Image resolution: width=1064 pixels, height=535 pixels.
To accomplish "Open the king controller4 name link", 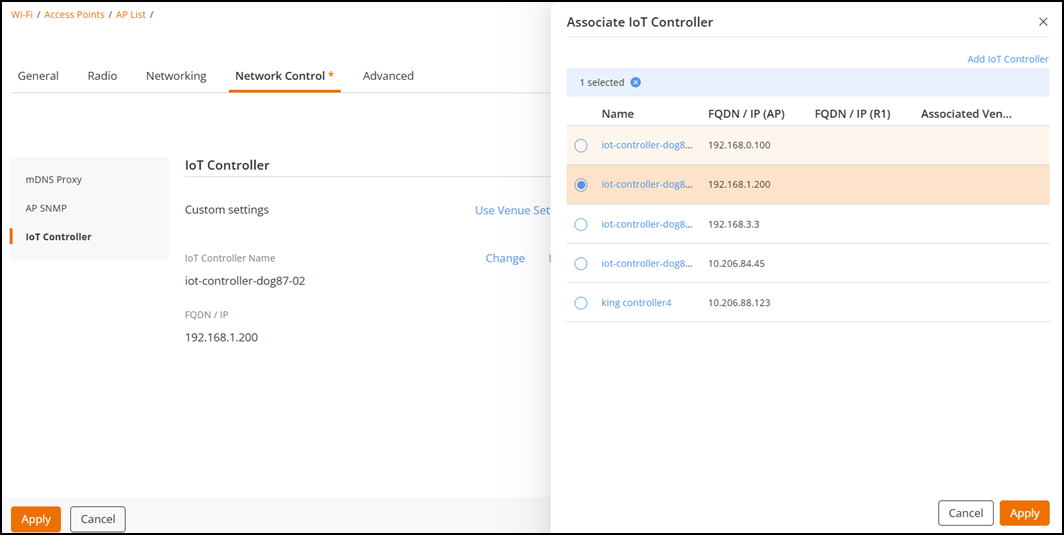I will [636, 303].
